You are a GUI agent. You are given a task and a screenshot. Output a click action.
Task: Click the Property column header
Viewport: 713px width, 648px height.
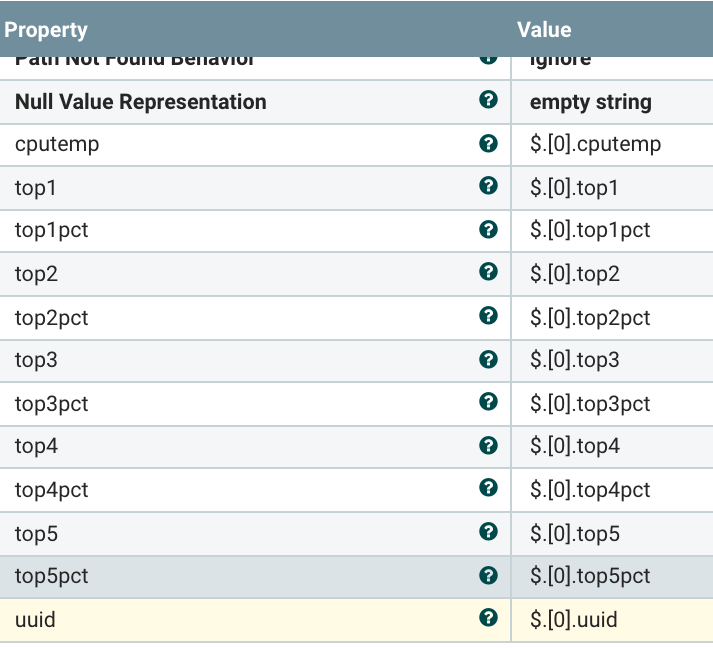pos(46,30)
